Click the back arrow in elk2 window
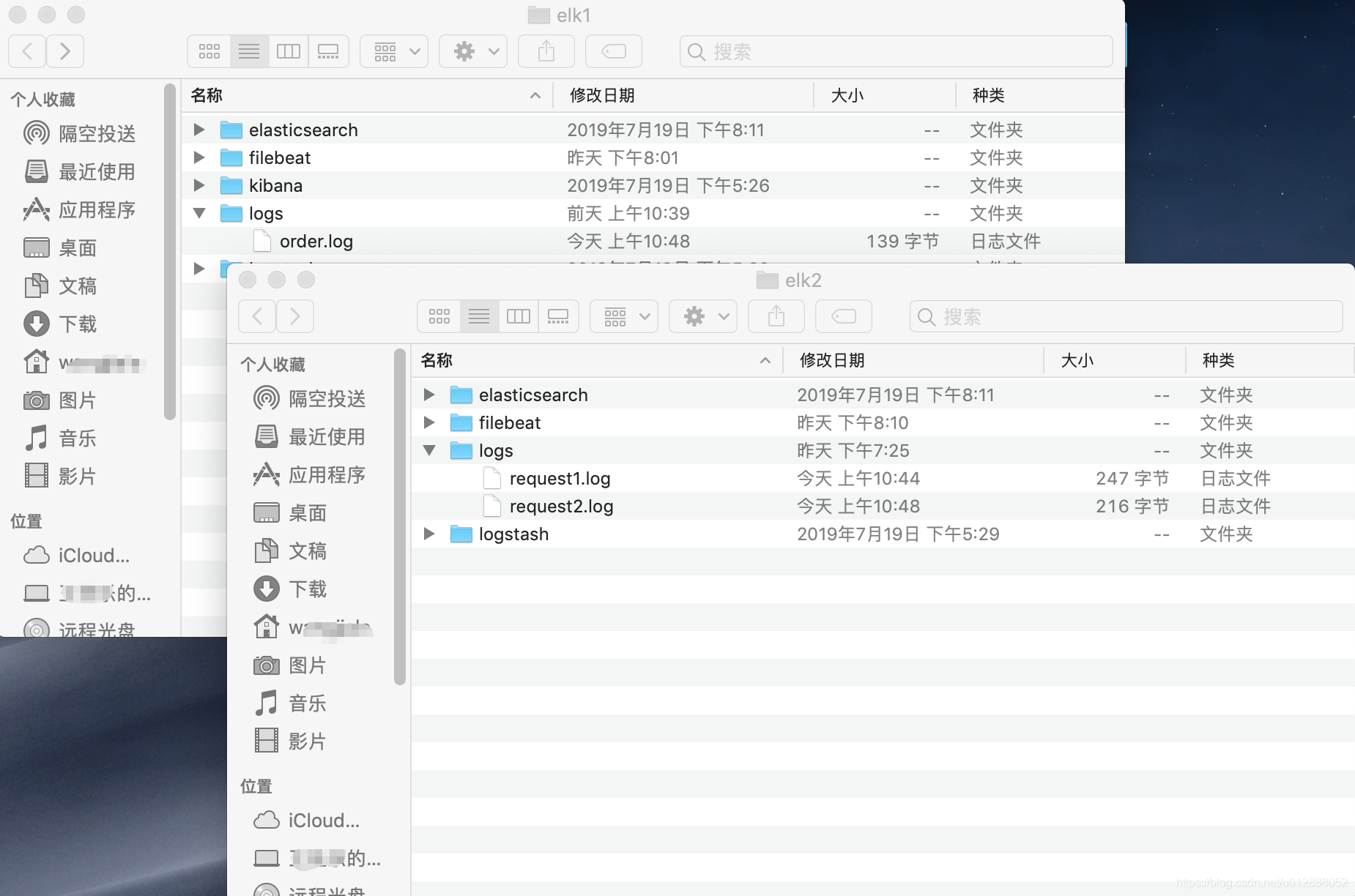Image resolution: width=1355 pixels, height=896 pixels. point(257,316)
